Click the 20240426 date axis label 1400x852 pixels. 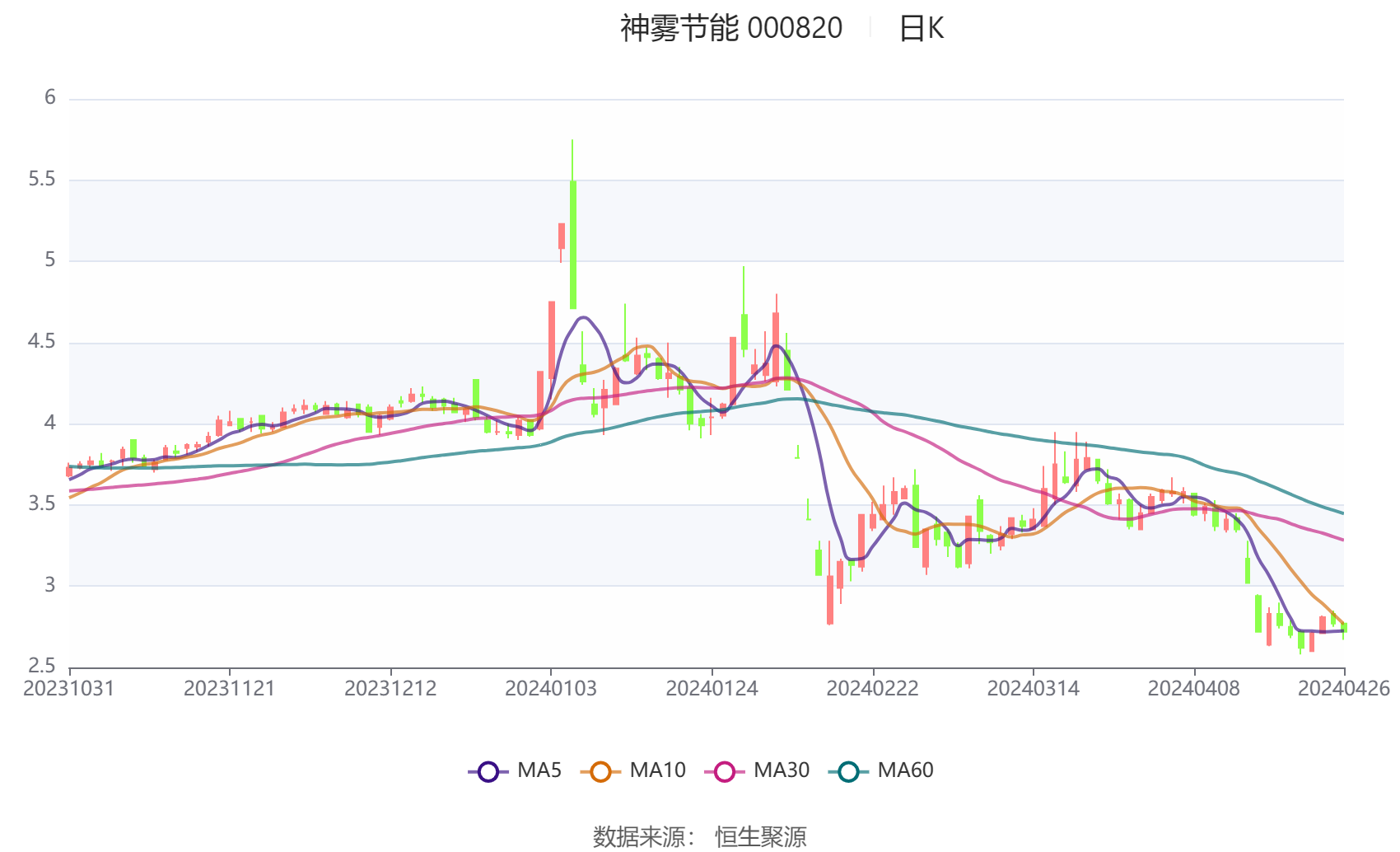tap(1344, 688)
